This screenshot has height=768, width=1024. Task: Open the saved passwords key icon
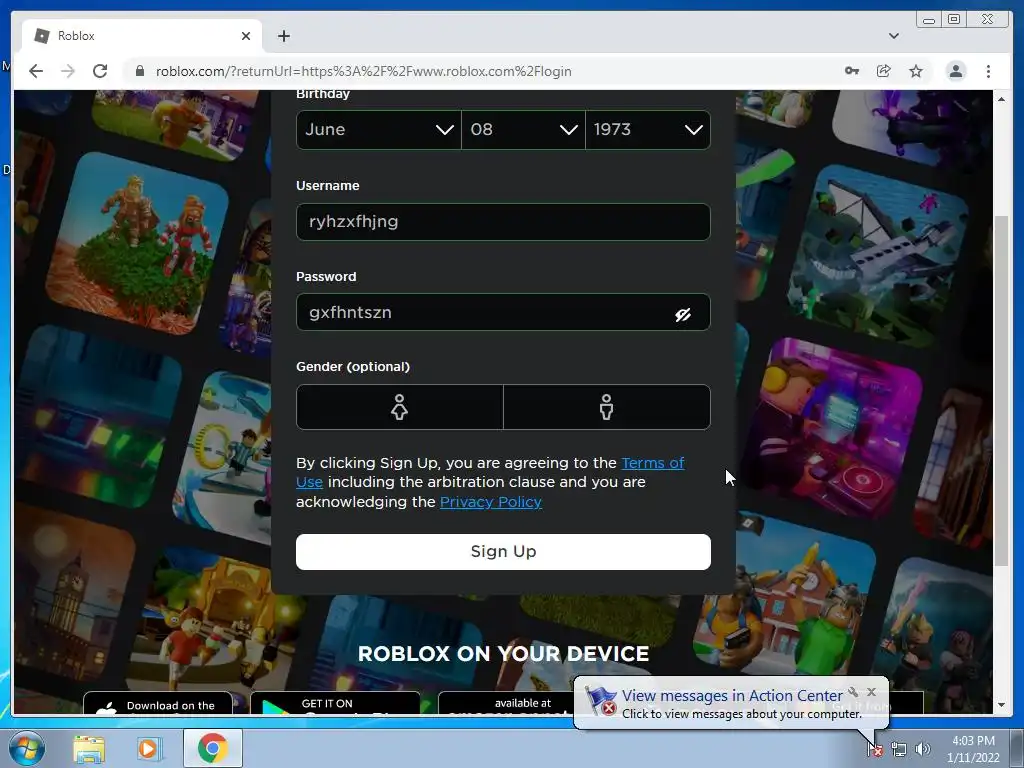pos(852,71)
